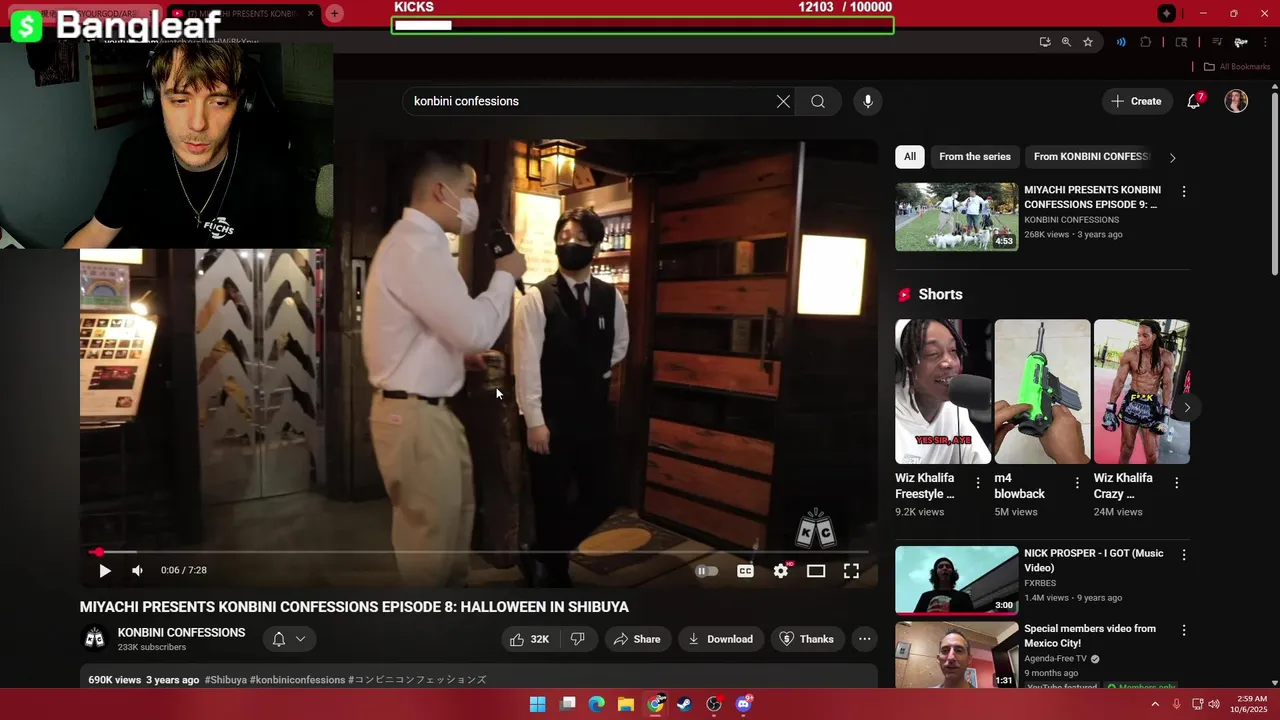The width and height of the screenshot is (1280, 720).
Task: Open Wiz Khalifa Freestyle short
Action: tap(943, 391)
